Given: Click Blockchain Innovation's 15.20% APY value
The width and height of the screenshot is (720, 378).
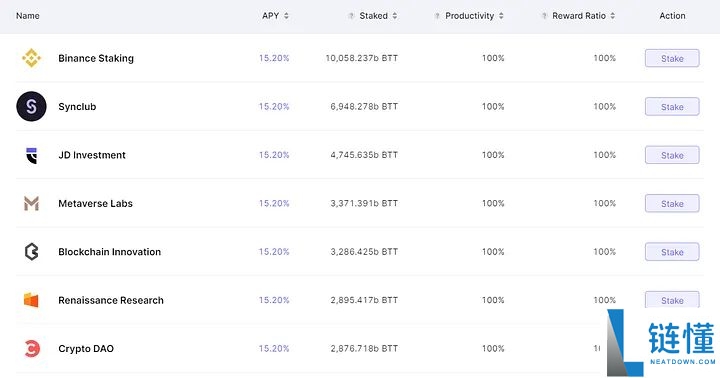Looking at the screenshot, I should pos(274,252).
